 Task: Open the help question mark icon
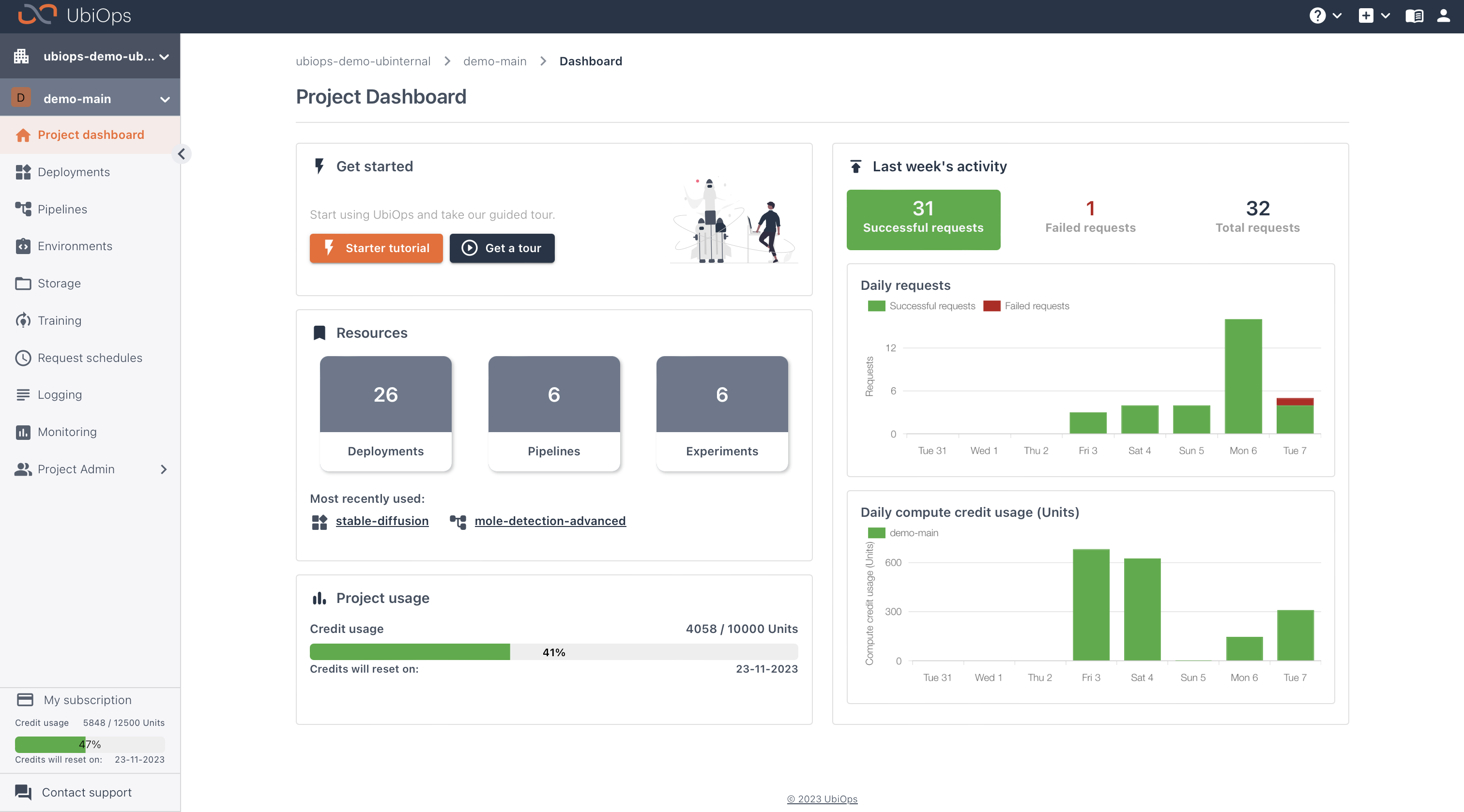click(x=1317, y=15)
